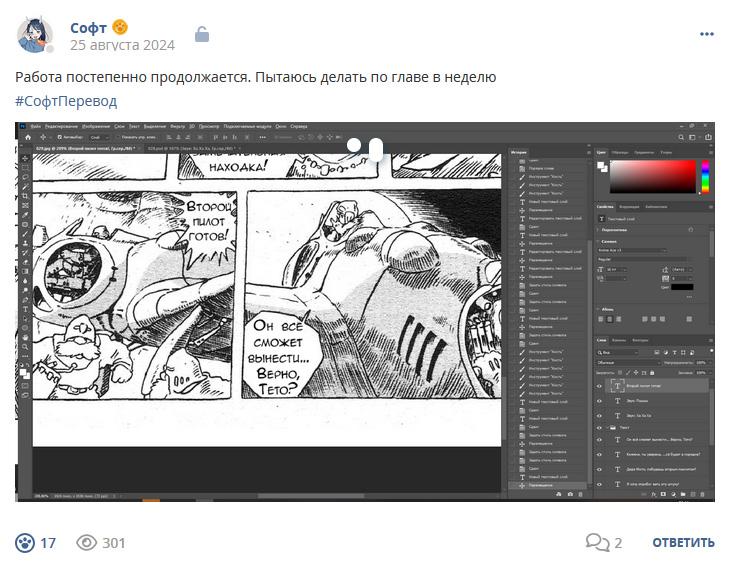The height and width of the screenshot is (568, 730).
Task: Collapse the Абзац section
Action: (x=598, y=309)
